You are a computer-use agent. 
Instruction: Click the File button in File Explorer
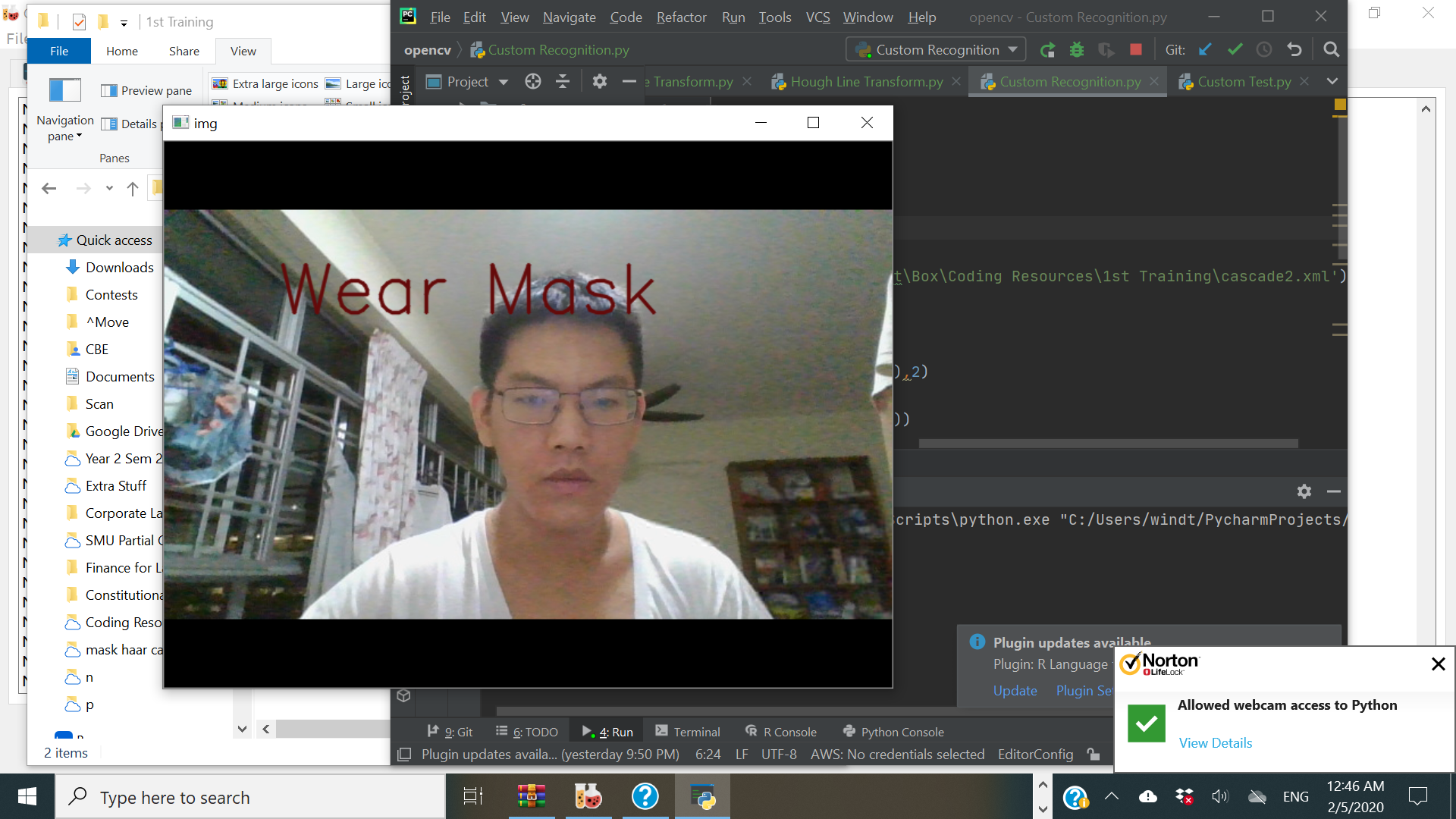pos(59,52)
